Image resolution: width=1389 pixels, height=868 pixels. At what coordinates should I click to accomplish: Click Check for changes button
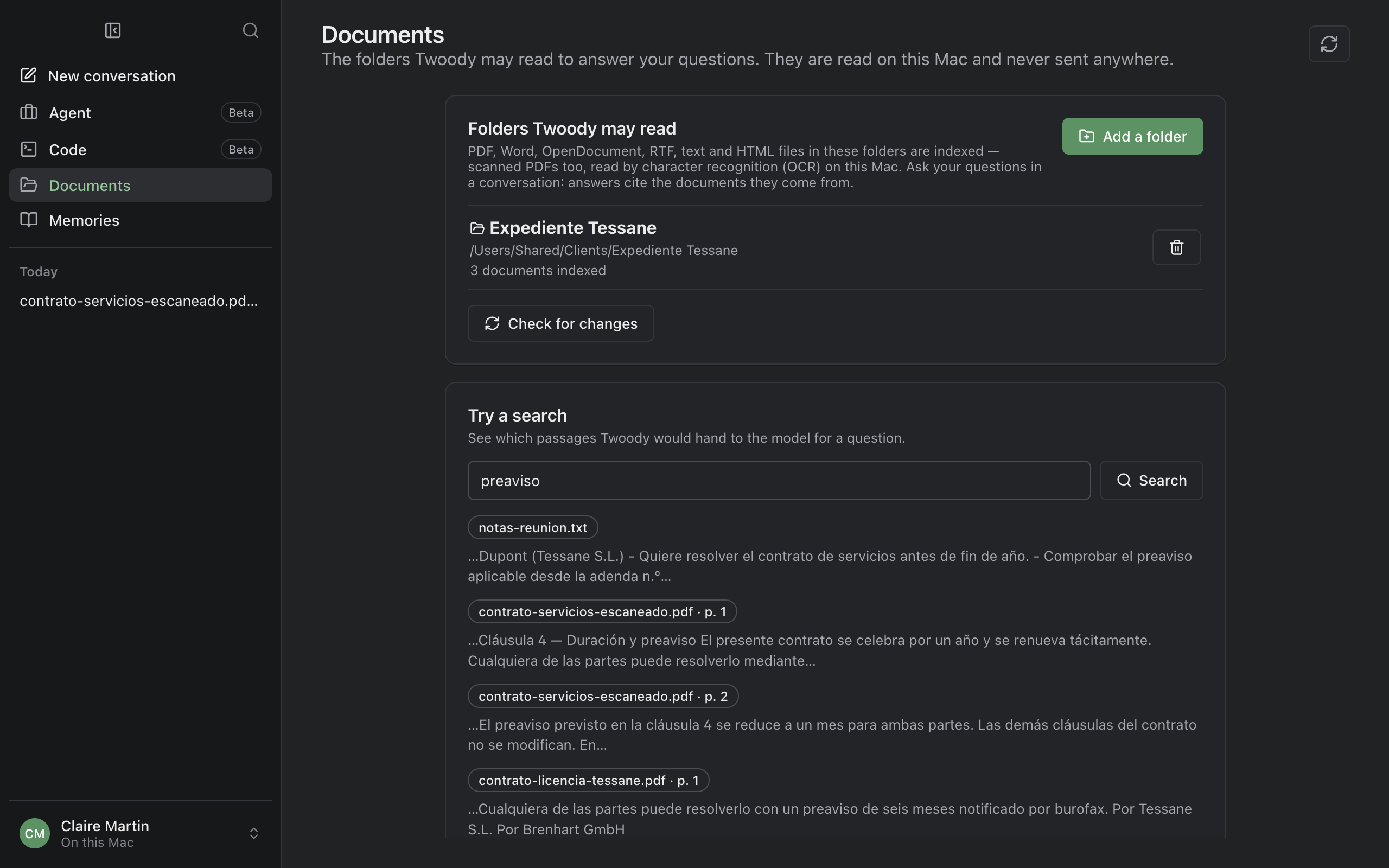(x=561, y=323)
